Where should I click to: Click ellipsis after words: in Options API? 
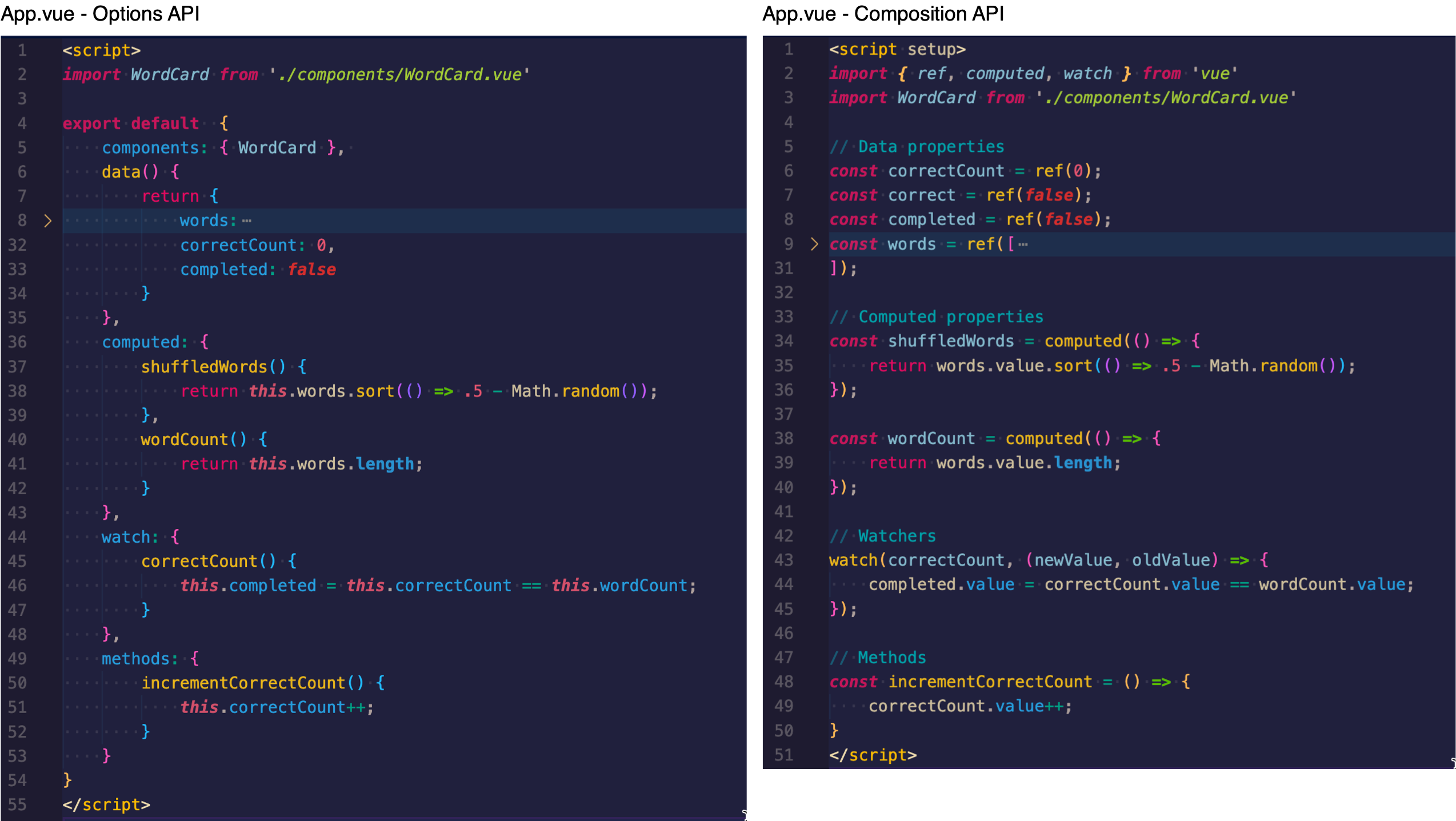(x=246, y=221)
